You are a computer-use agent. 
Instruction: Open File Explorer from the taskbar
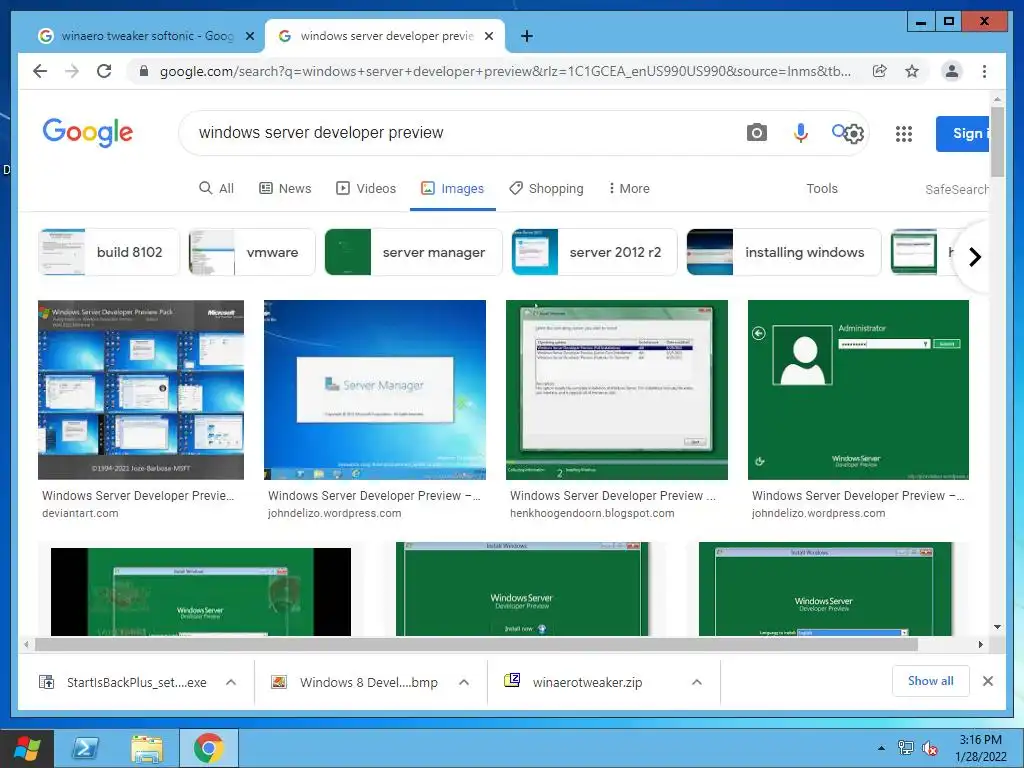click(147, 748)
